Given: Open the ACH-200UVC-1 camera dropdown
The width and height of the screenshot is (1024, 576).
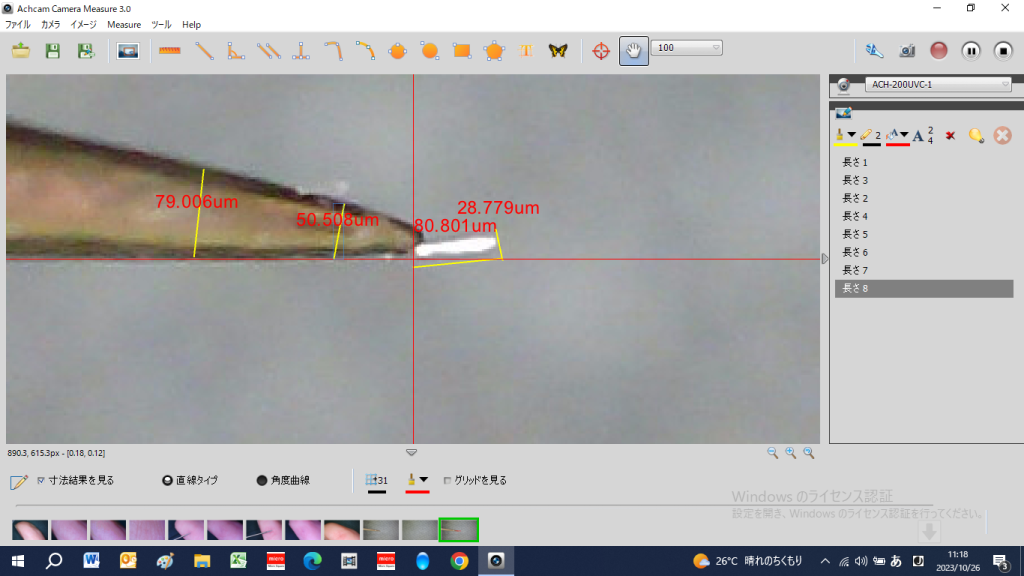Looking at the screenshot, I should pos(937,85).
